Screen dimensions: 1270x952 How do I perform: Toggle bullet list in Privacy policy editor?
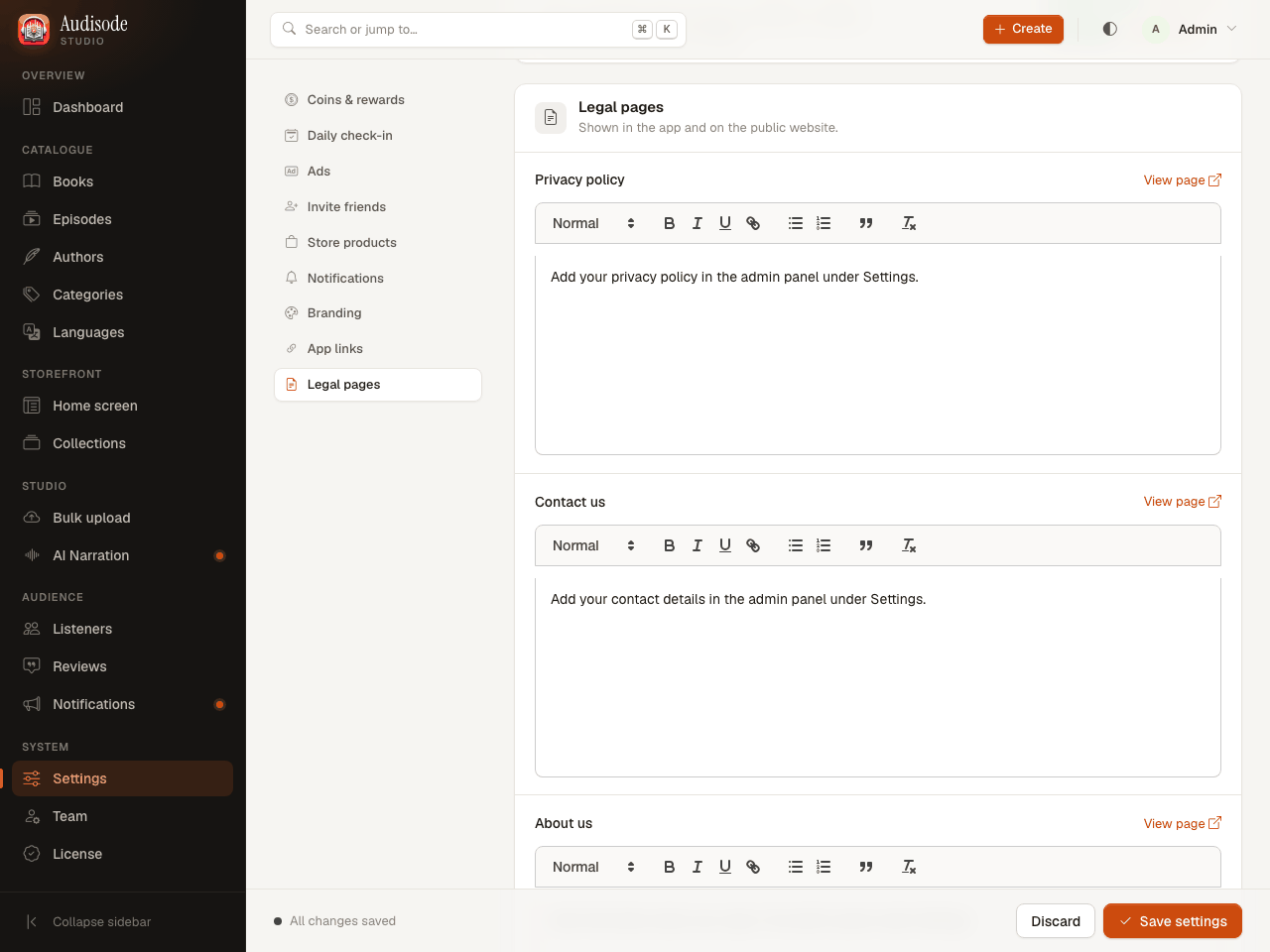coord(796,223)
